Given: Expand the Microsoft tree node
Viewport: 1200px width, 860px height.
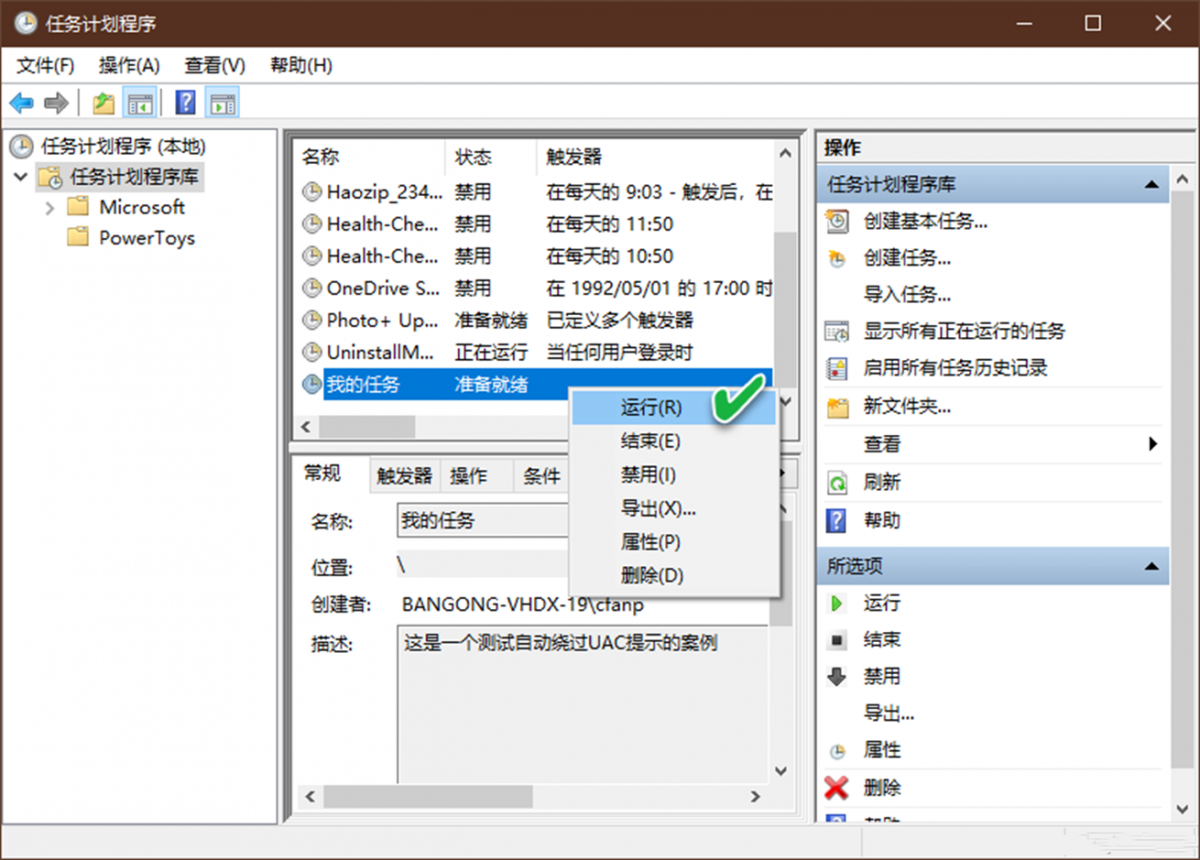Looking at the screenshot, I should (48, 207).
